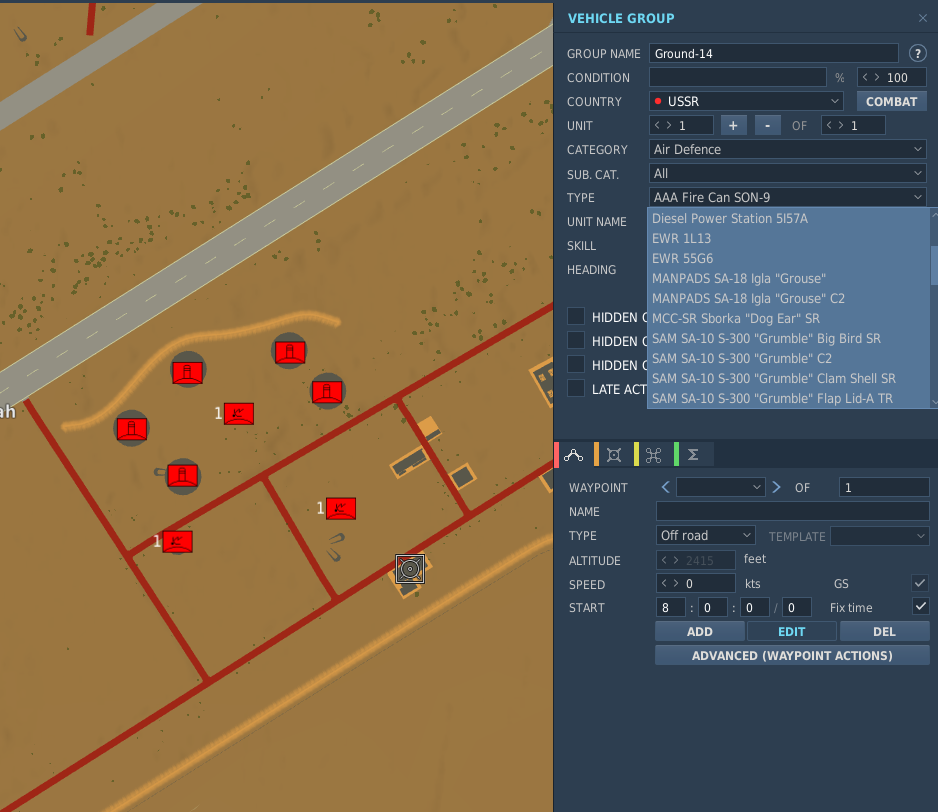Open the COUNTRY dropdown showing USSR

746,101
